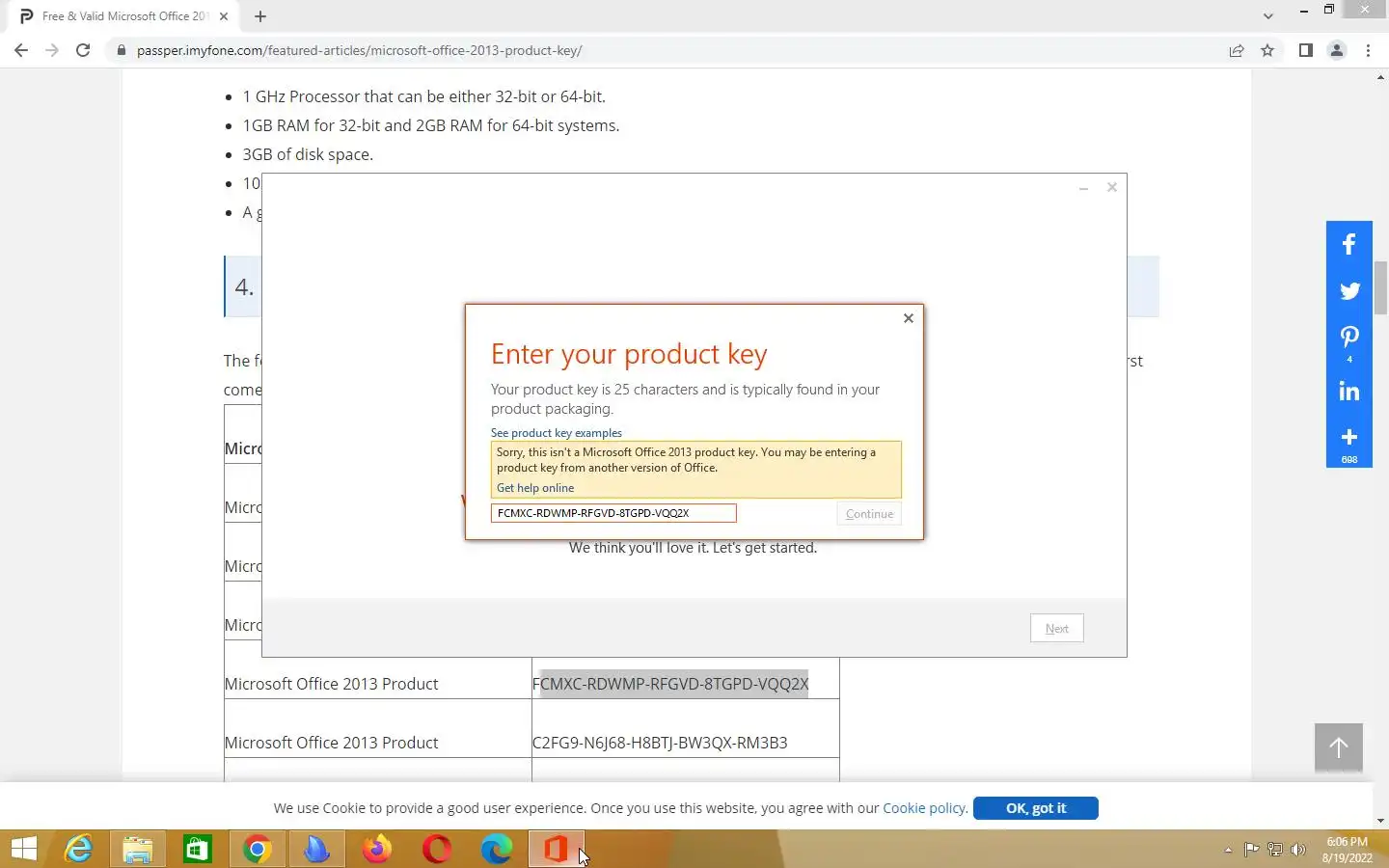Bookmark this page with star icon

1267,50
